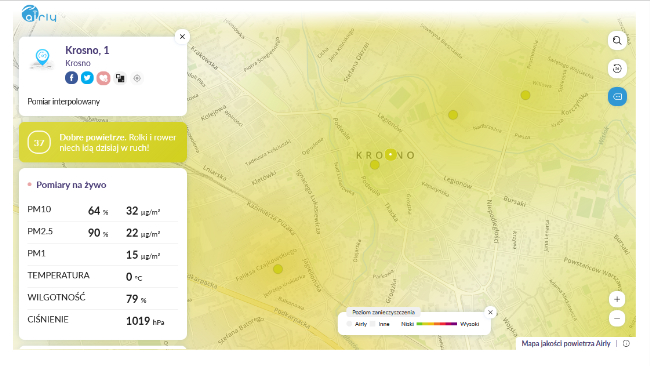Toggle the blue sensor layer button
The width and height of the screenshot is (650, 366).
(x=617, y=97)
